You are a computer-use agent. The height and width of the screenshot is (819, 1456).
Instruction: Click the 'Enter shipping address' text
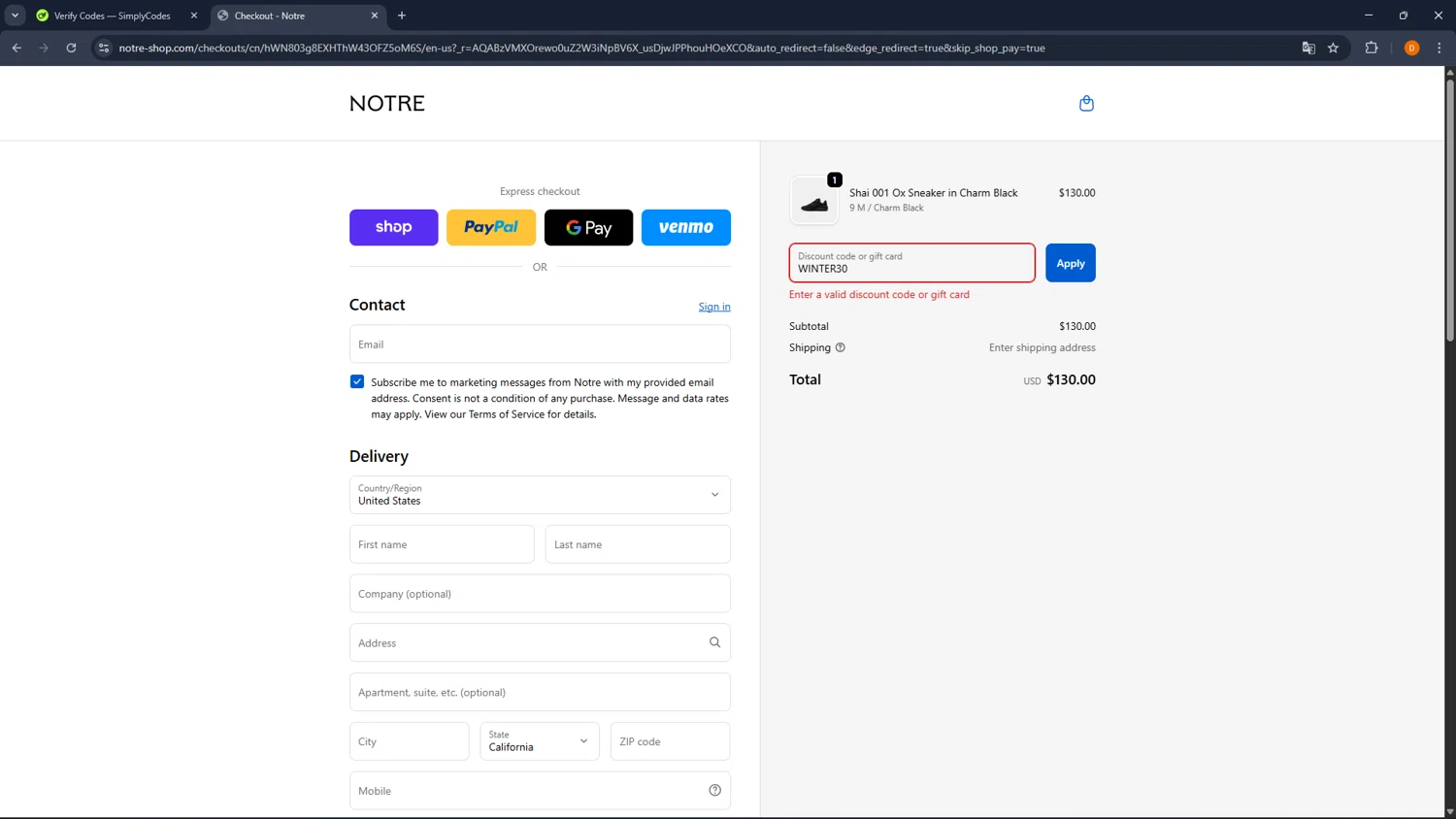(1042, 347)
